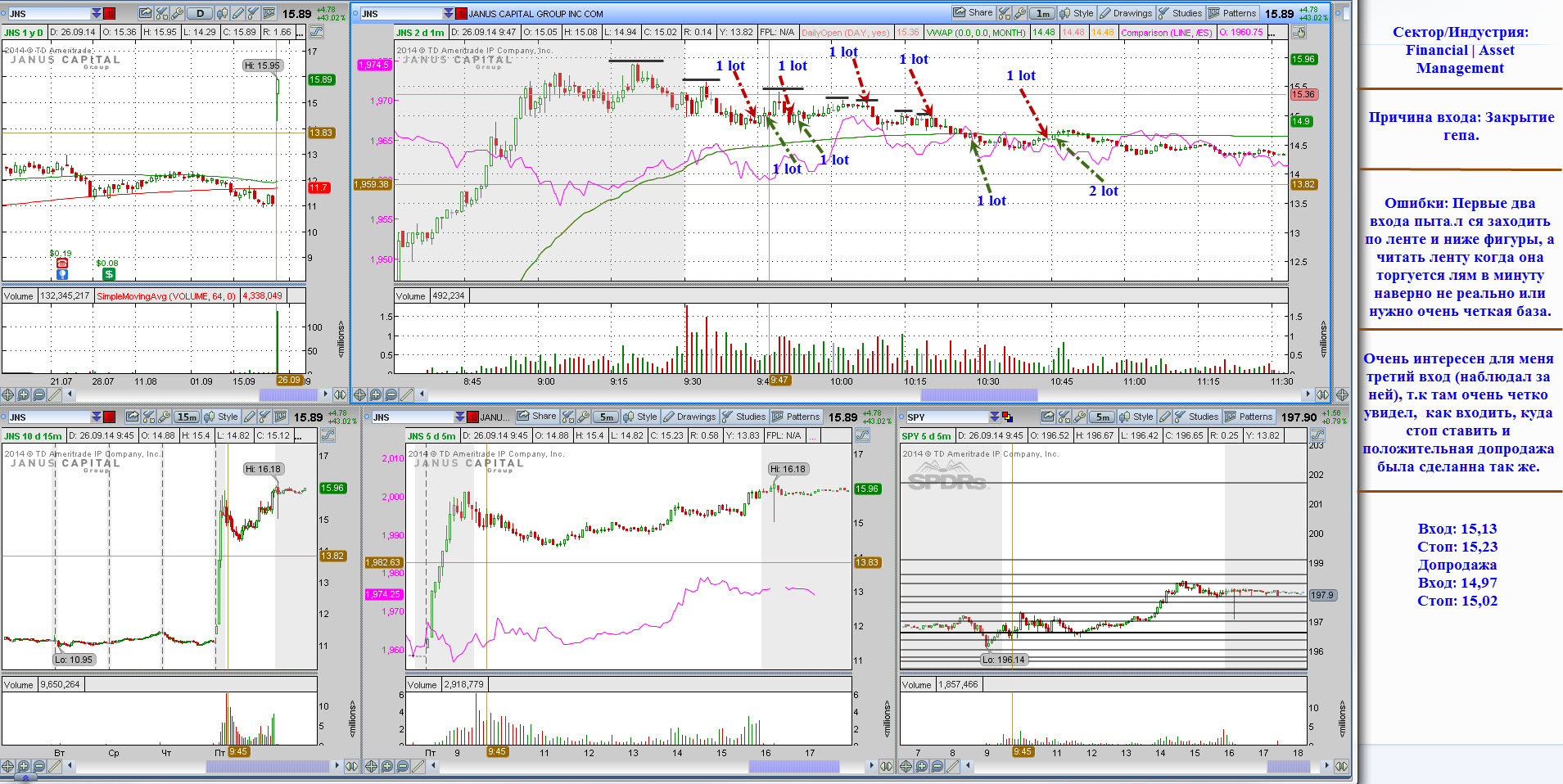
Task: Open candlestick Style icon in daily JNS chart
Action: point(223,13)
